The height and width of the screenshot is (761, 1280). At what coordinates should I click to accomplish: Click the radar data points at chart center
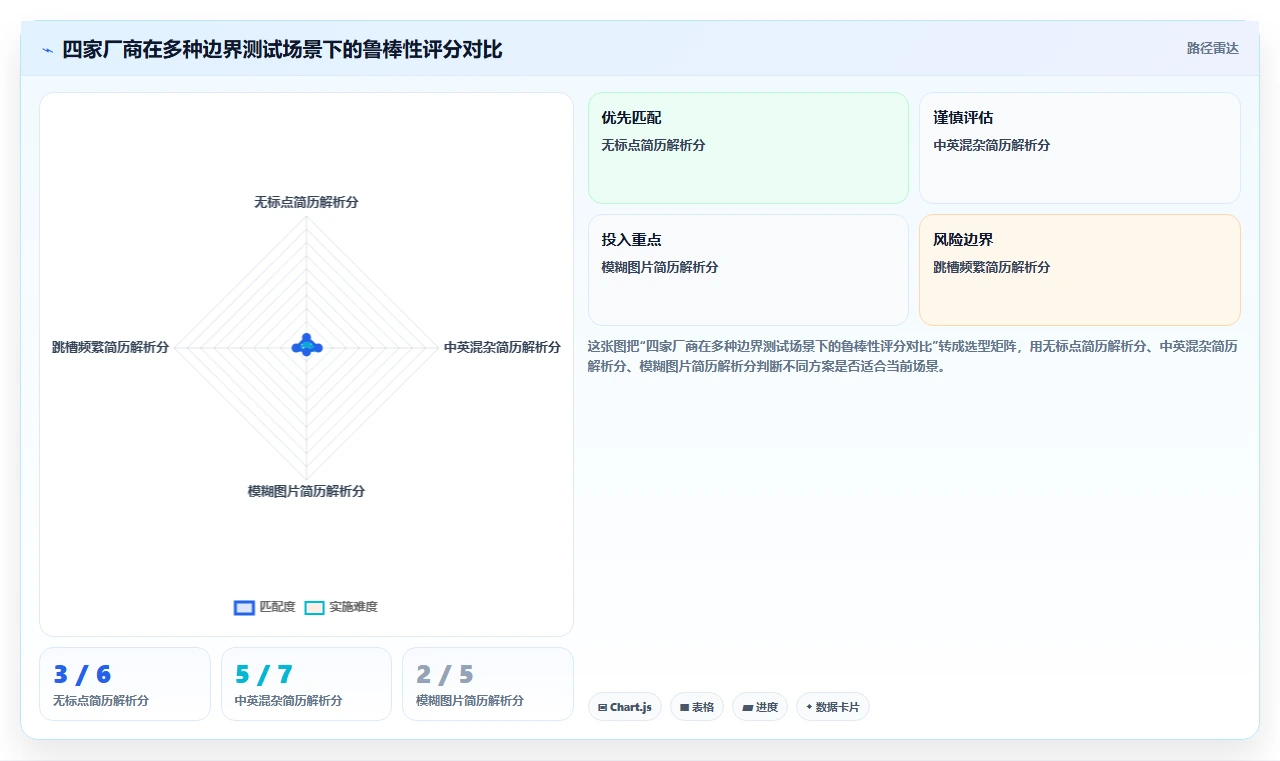[x=307, y=345]
